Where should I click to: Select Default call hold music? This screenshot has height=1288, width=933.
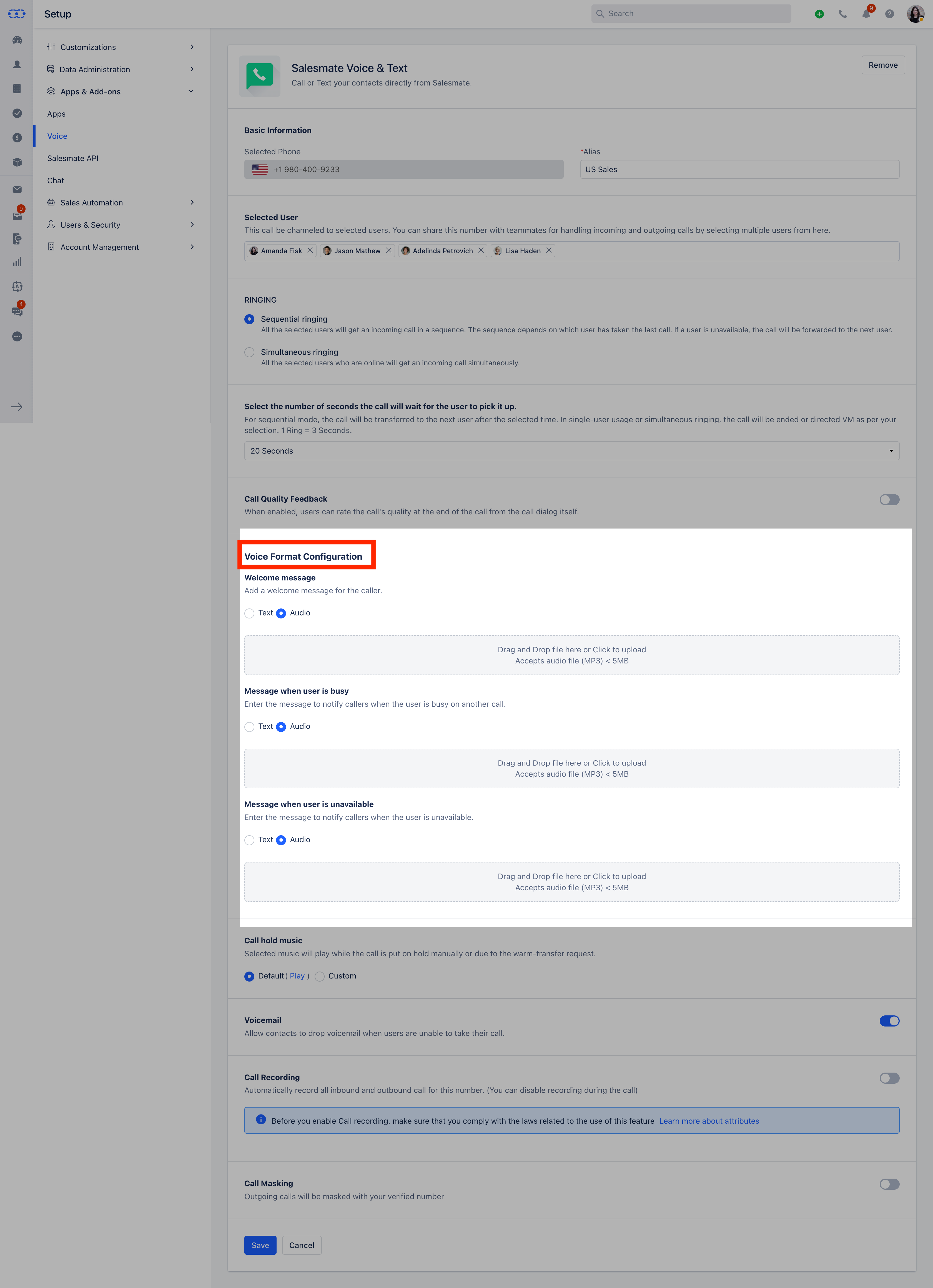point(249,976)
